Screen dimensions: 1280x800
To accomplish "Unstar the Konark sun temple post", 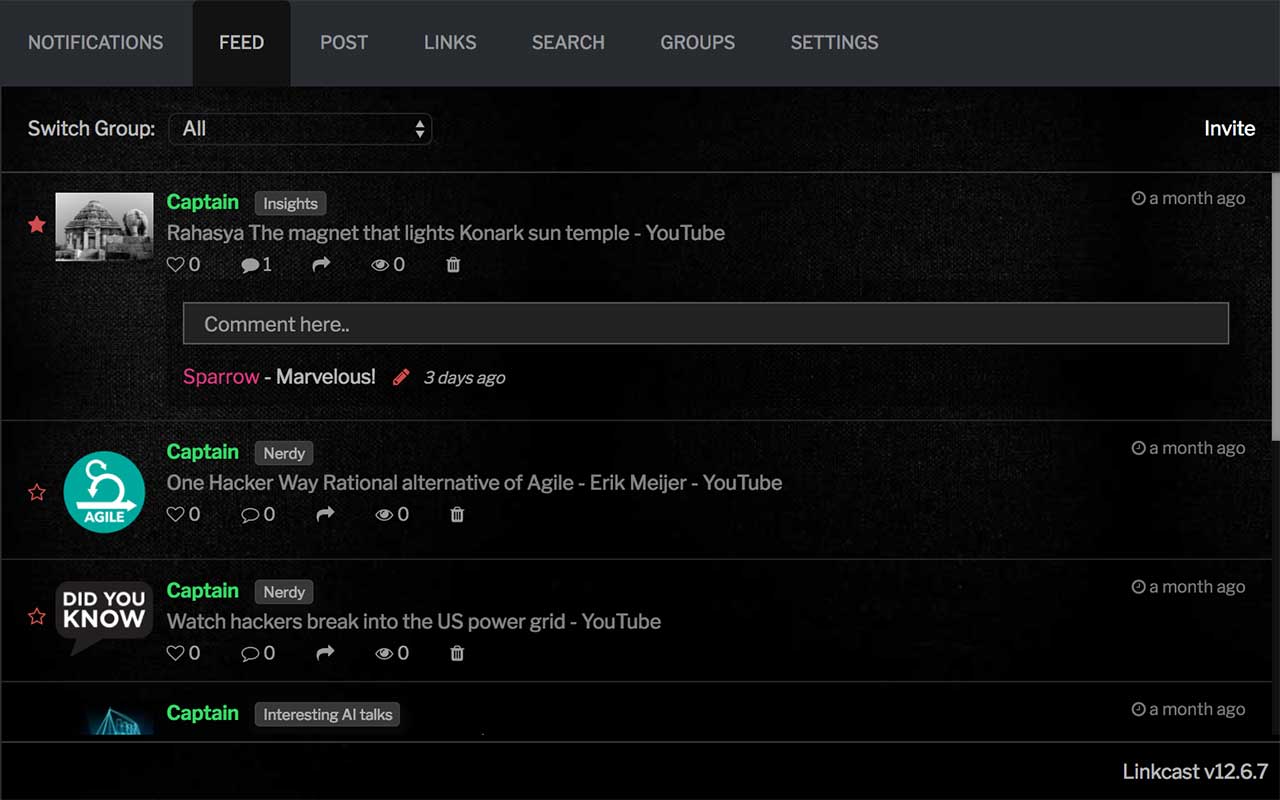I will (x=37, y=225).
